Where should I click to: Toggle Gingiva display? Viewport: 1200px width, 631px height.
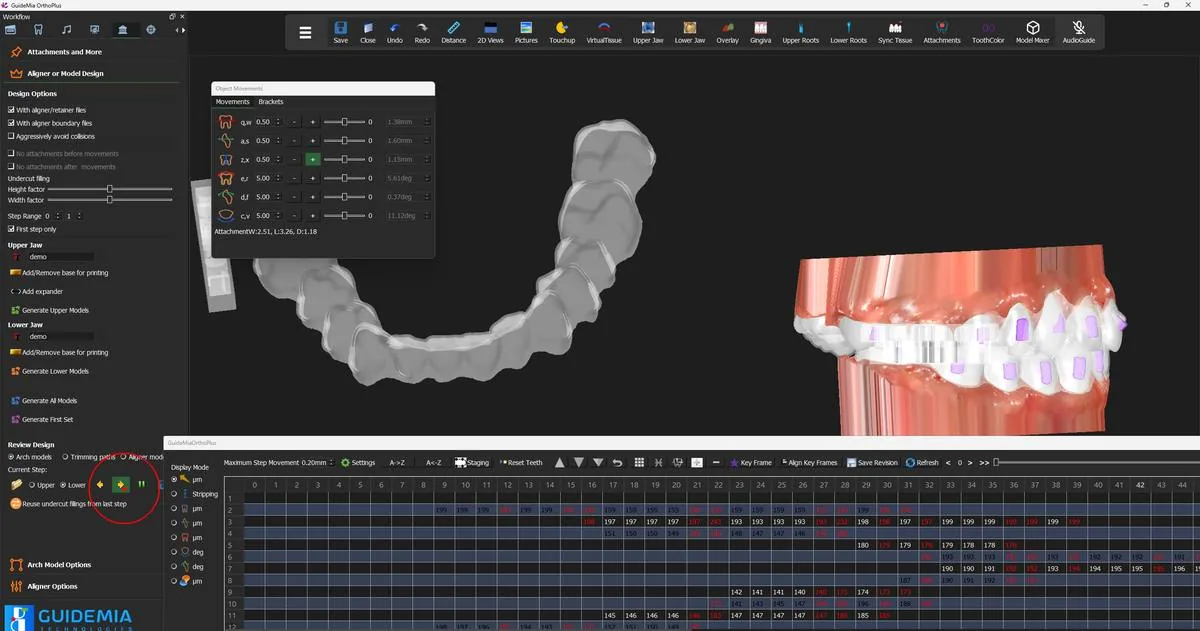[760, 31]
